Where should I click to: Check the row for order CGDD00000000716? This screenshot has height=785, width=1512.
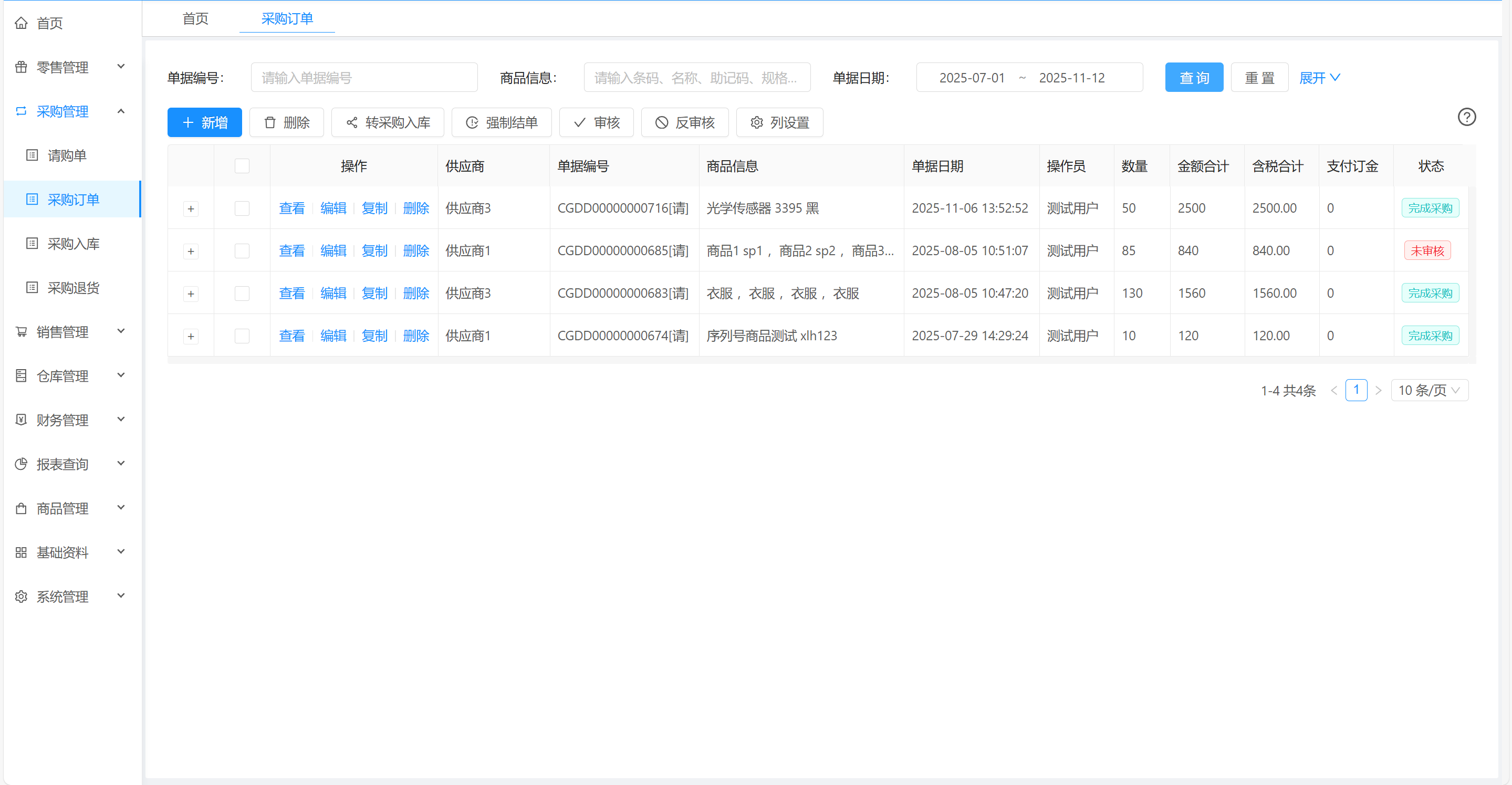point(242,208)
